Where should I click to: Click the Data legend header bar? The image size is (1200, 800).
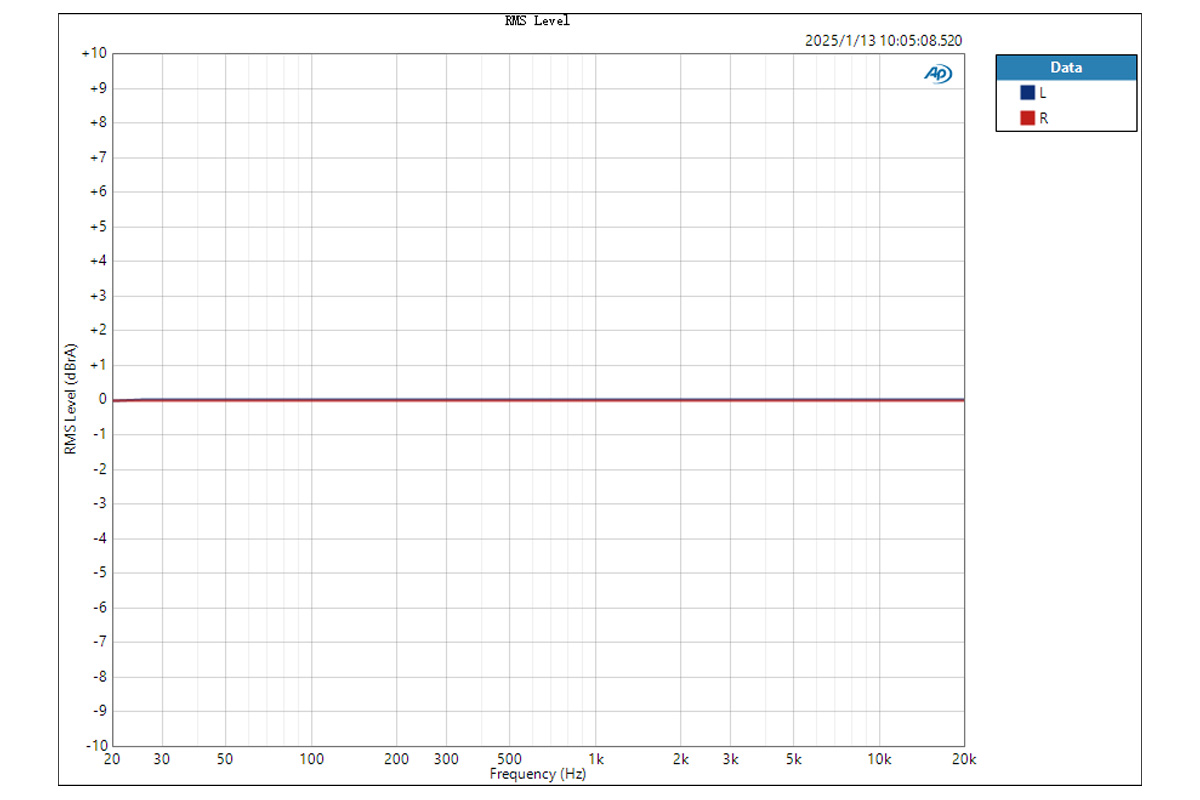[1066, 67]
